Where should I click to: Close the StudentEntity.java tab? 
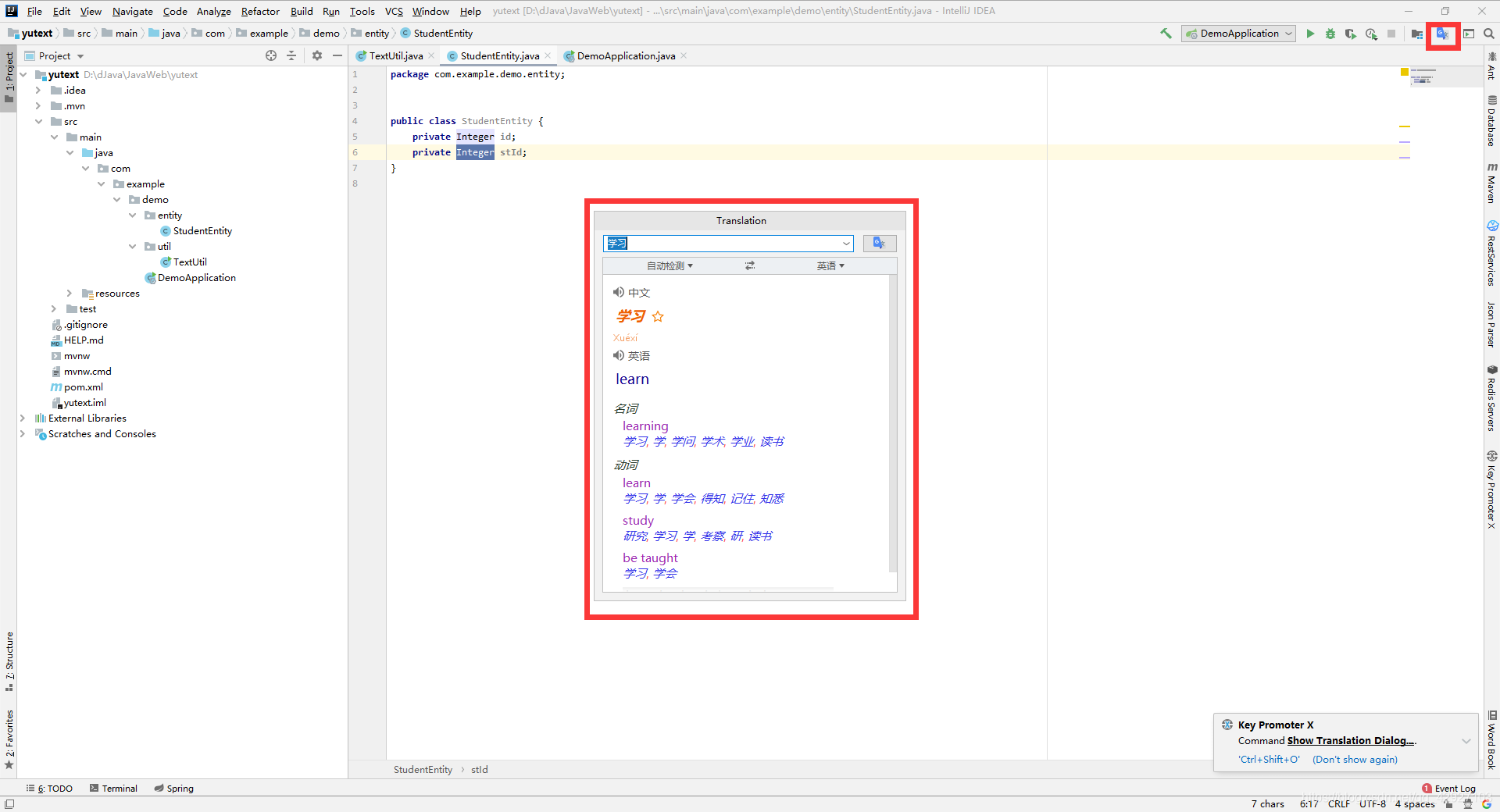(x=548, y=55)
